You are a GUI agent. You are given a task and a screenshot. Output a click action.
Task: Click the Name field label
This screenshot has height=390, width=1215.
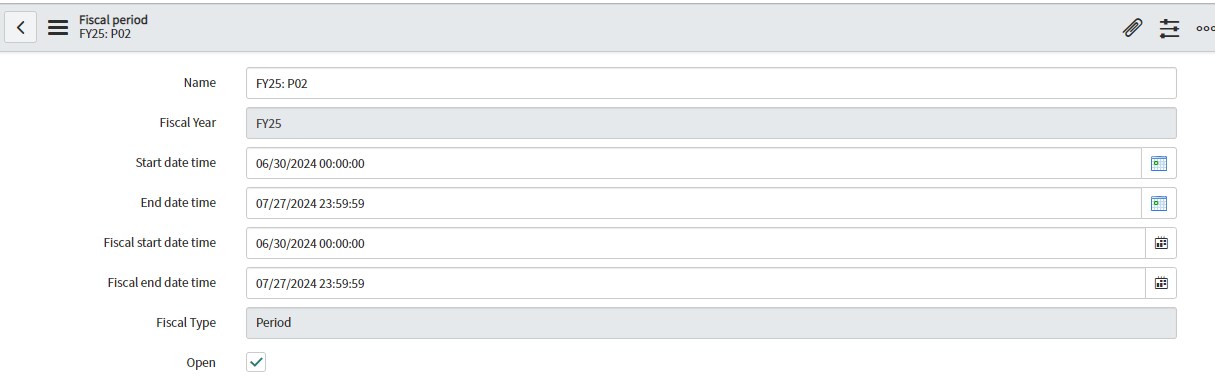tap(200, 83)
